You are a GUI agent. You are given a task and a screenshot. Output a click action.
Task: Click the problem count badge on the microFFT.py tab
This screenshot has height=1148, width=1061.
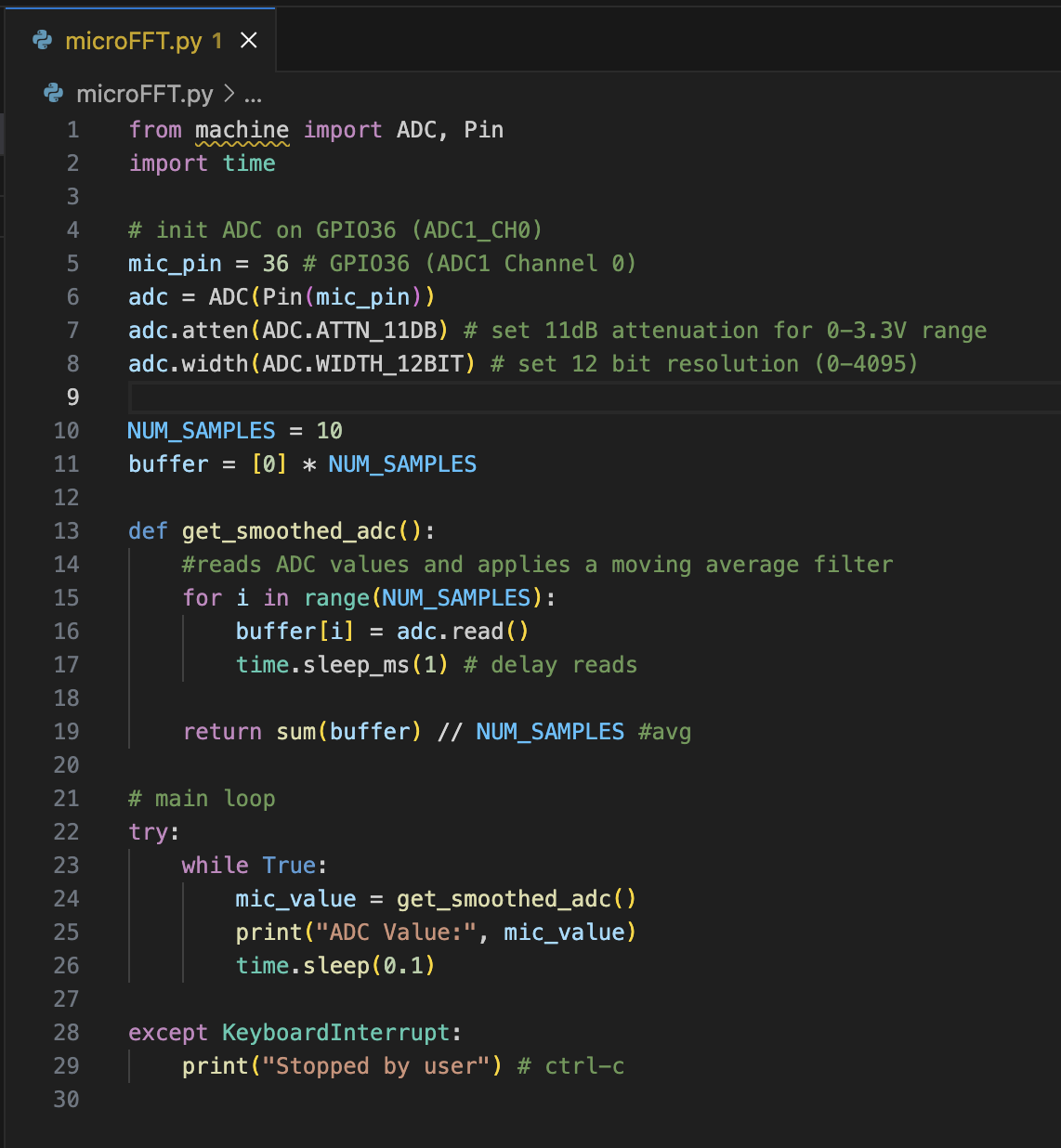[x=216, y=41]
